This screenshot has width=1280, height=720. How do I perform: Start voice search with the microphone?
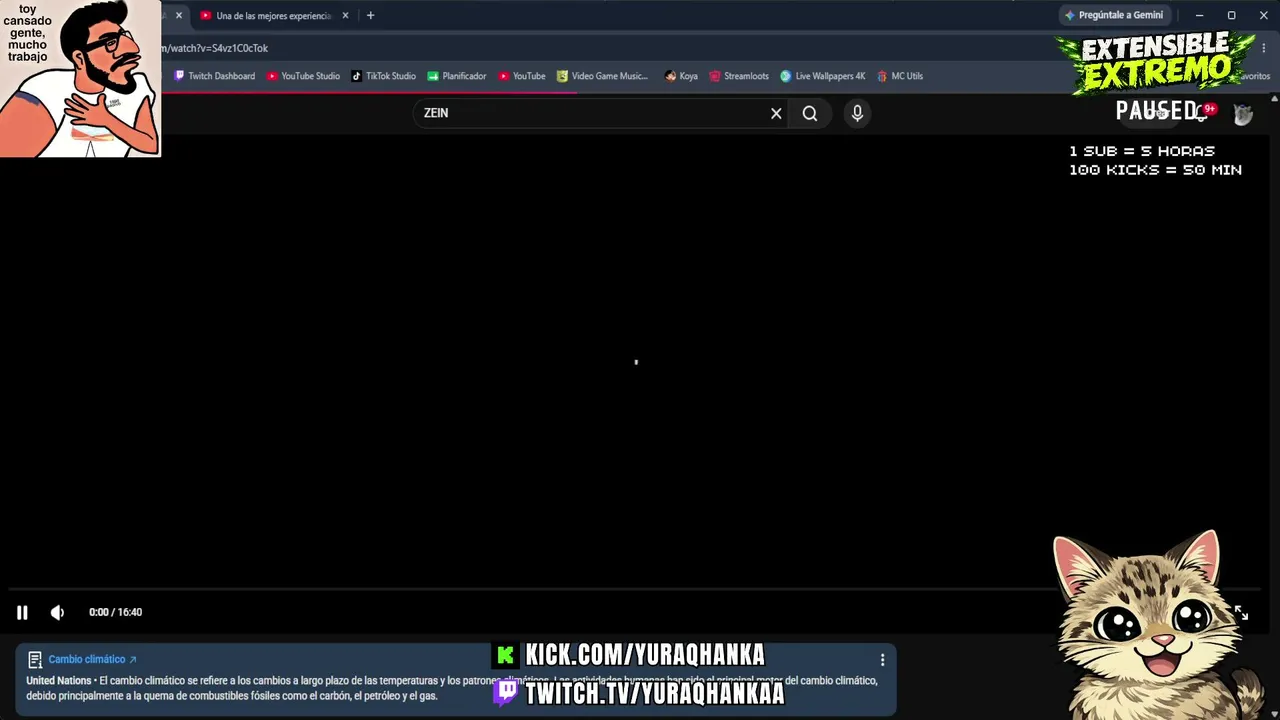857,113
